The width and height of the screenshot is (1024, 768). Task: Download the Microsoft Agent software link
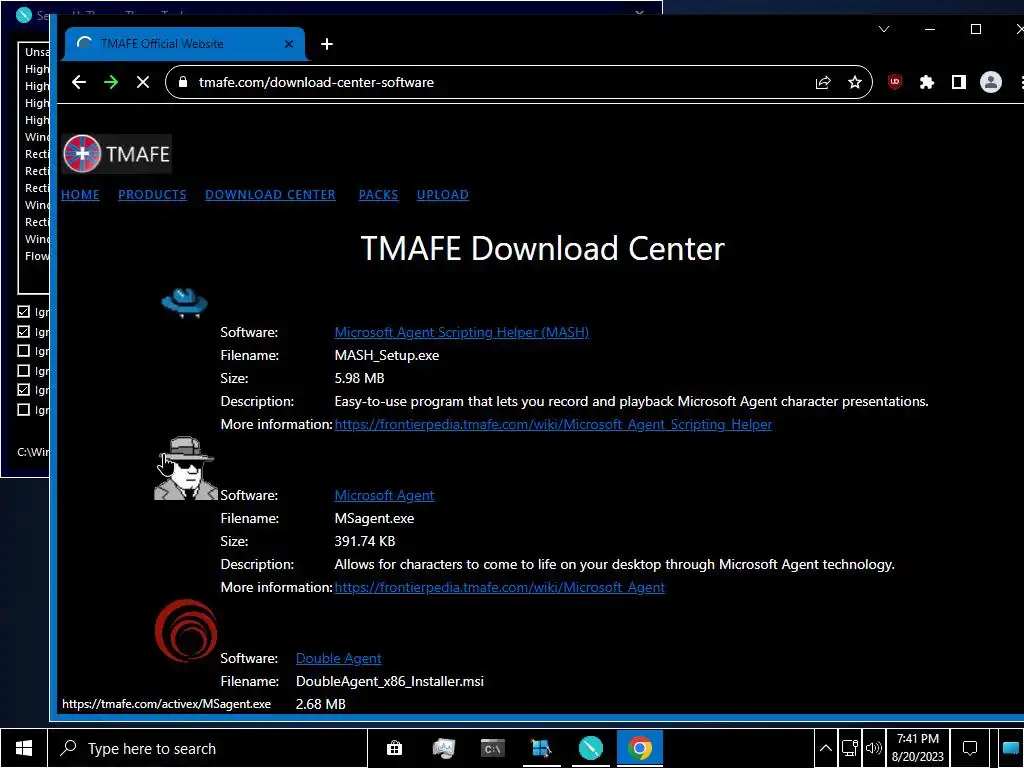[384, 495]
